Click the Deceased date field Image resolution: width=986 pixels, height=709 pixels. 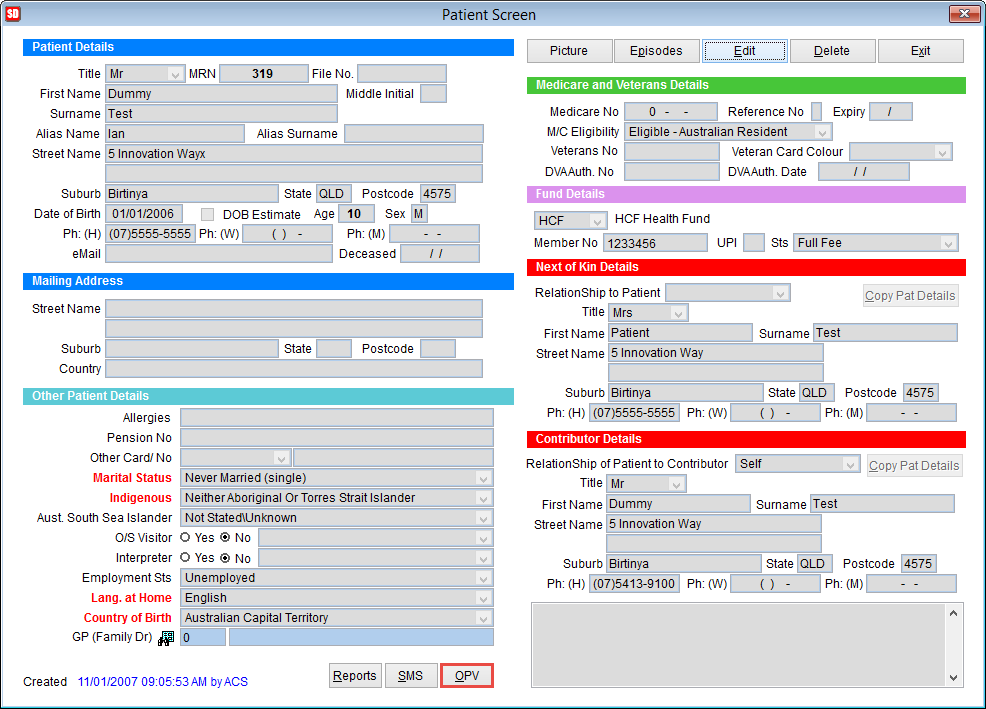click(x=440, y=254)
